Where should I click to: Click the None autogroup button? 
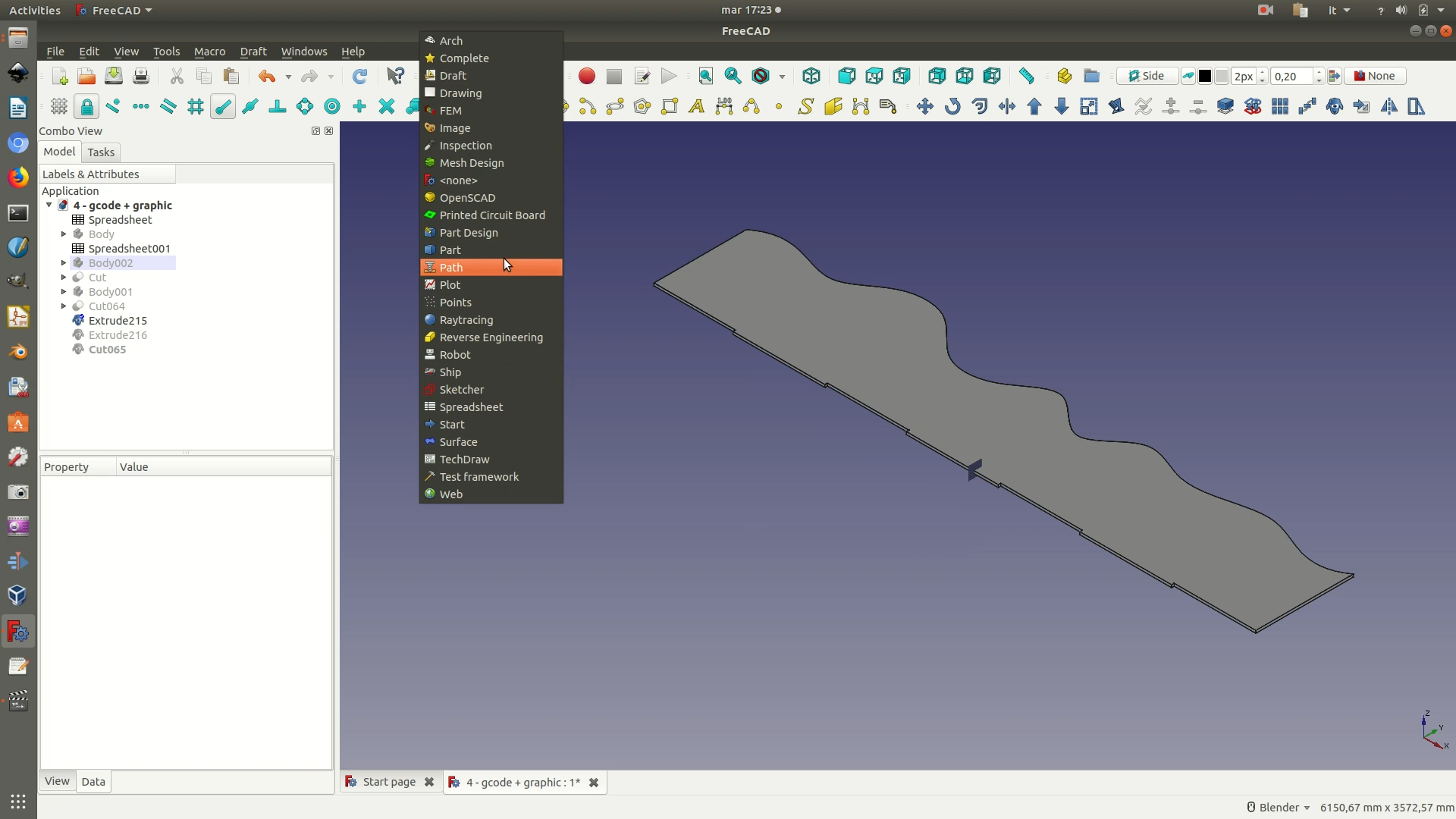1375,76
